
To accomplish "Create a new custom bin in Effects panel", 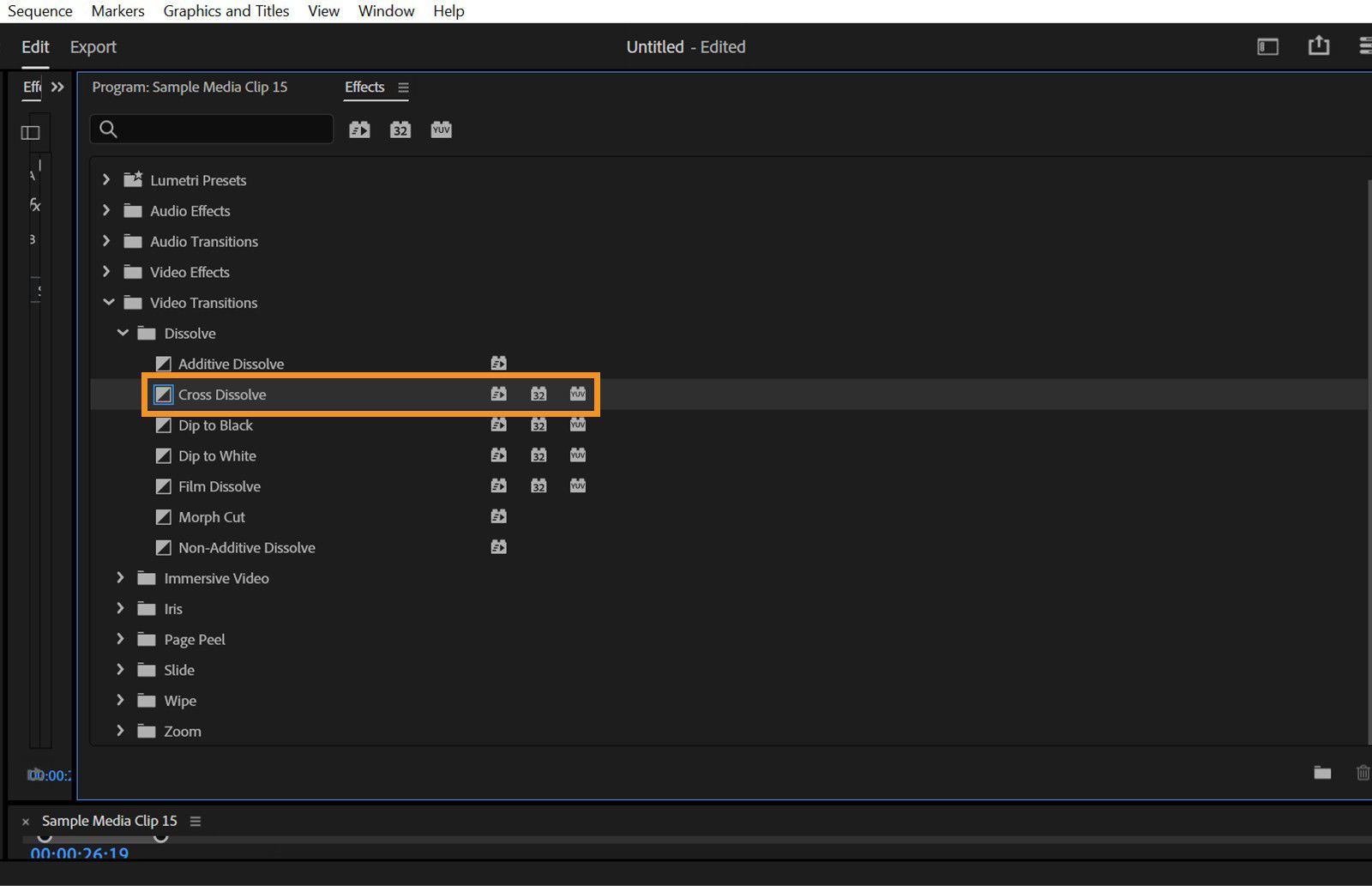I will [1322, 773].
